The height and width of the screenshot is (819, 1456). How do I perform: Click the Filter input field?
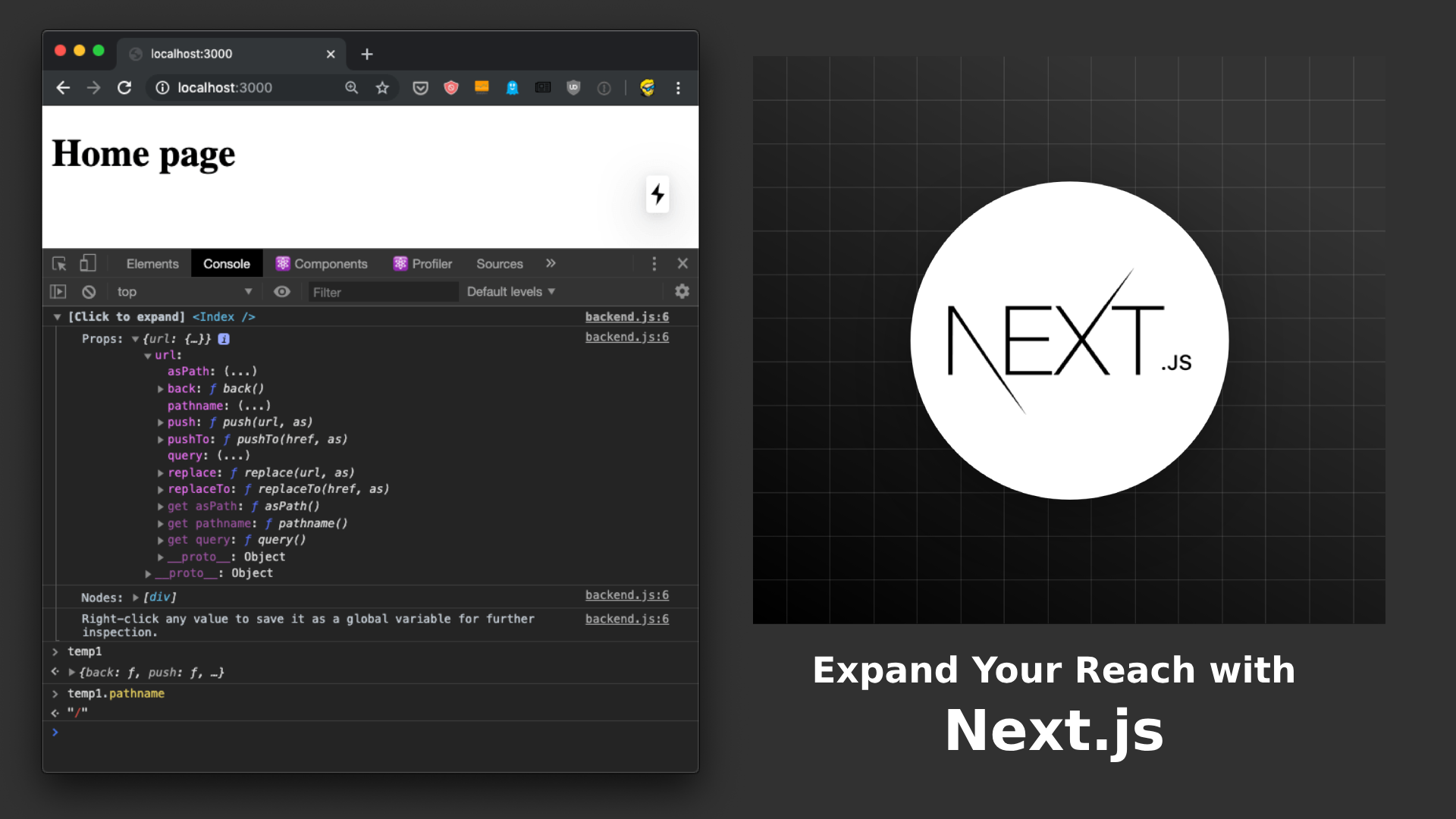coord(383,293)
